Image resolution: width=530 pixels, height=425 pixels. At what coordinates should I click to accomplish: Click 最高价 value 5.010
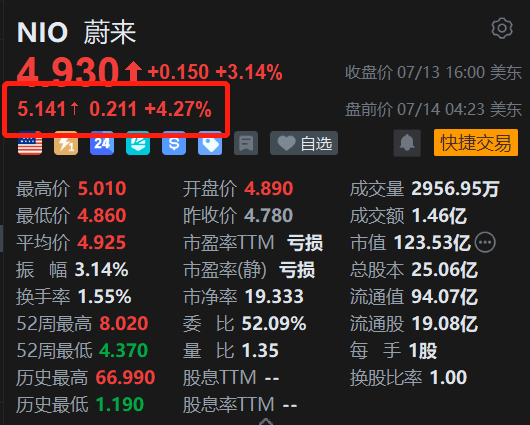[x=102, y=189]
